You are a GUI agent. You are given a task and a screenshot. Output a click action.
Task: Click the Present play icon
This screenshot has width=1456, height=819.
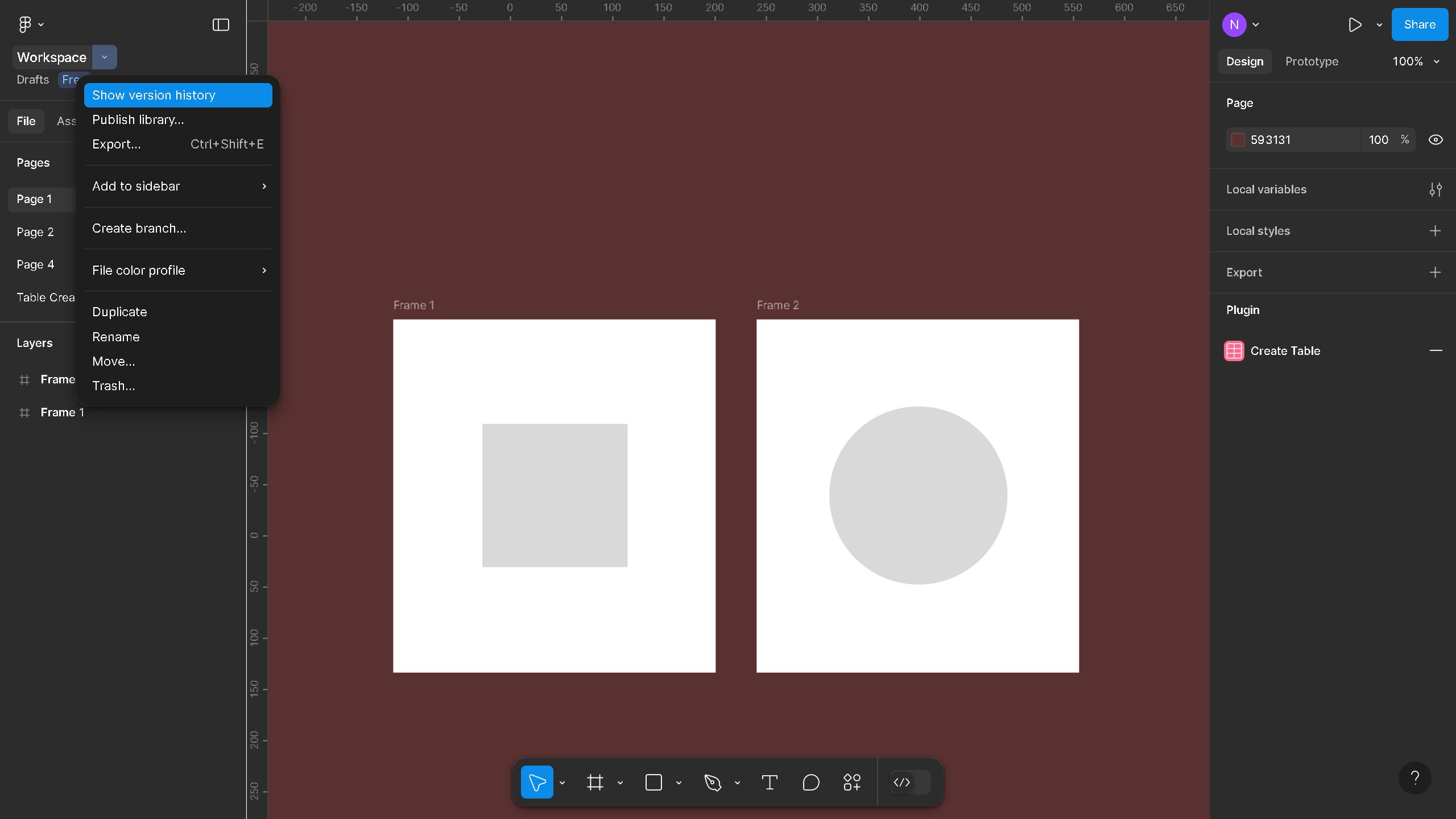pyautogui.click(x=1355, y=24)
